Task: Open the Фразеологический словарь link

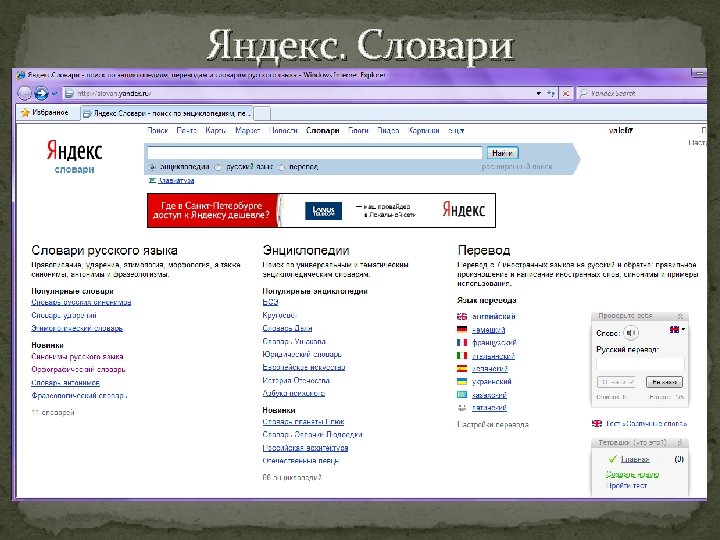Action: click(x=79, y=395)
